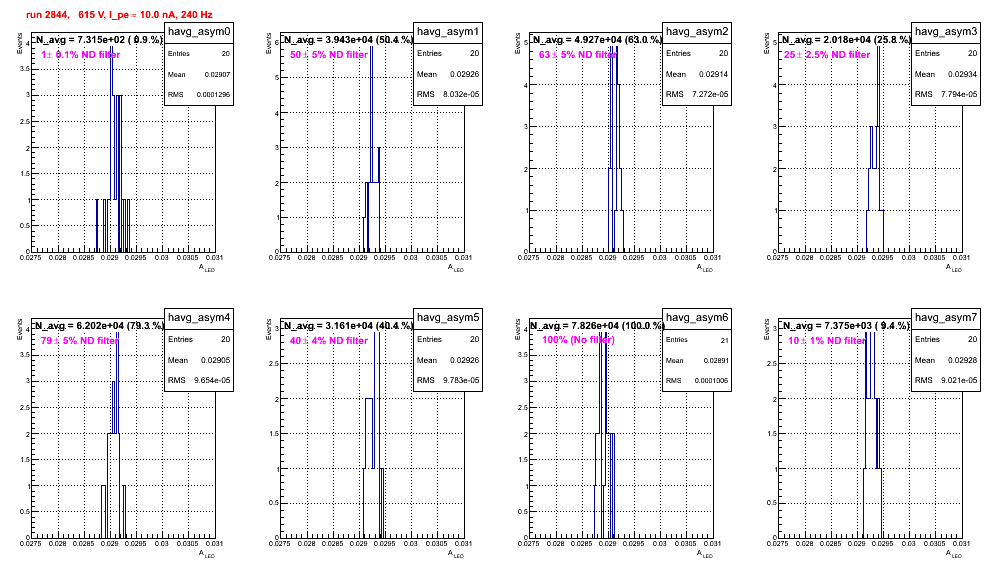The height and width of the screenshot is (572, 996).
Task: Select the N_avg = 6.202e+04 (79.3%) label
Action: coord(98,325)
